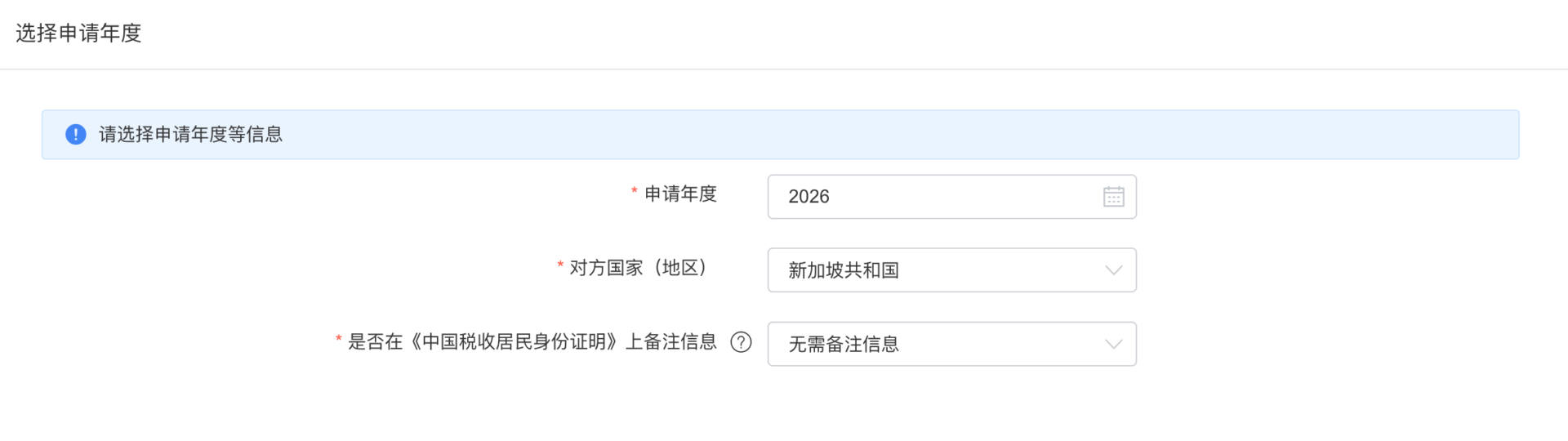
Task: Click the 申请年度 field label
Action: (x=680, y=194)
